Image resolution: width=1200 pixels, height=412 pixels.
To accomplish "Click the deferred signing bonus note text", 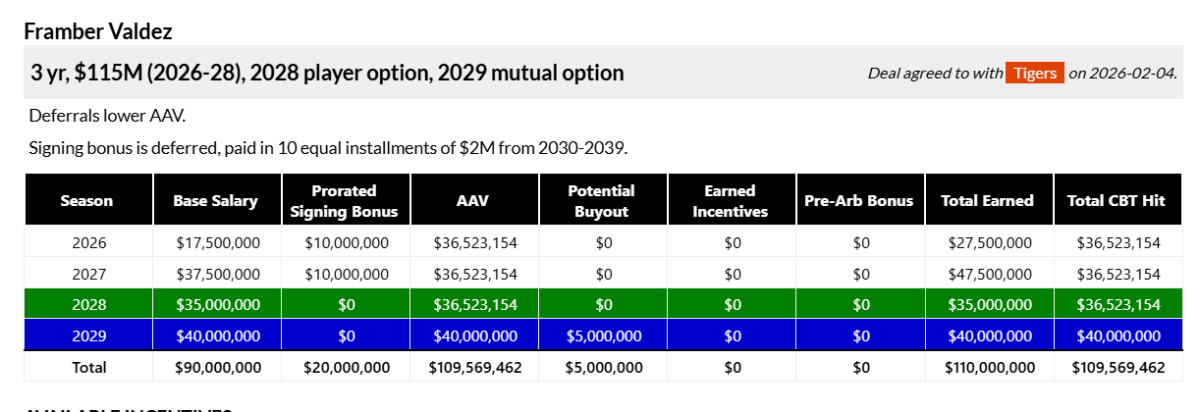I will [328, 148].
